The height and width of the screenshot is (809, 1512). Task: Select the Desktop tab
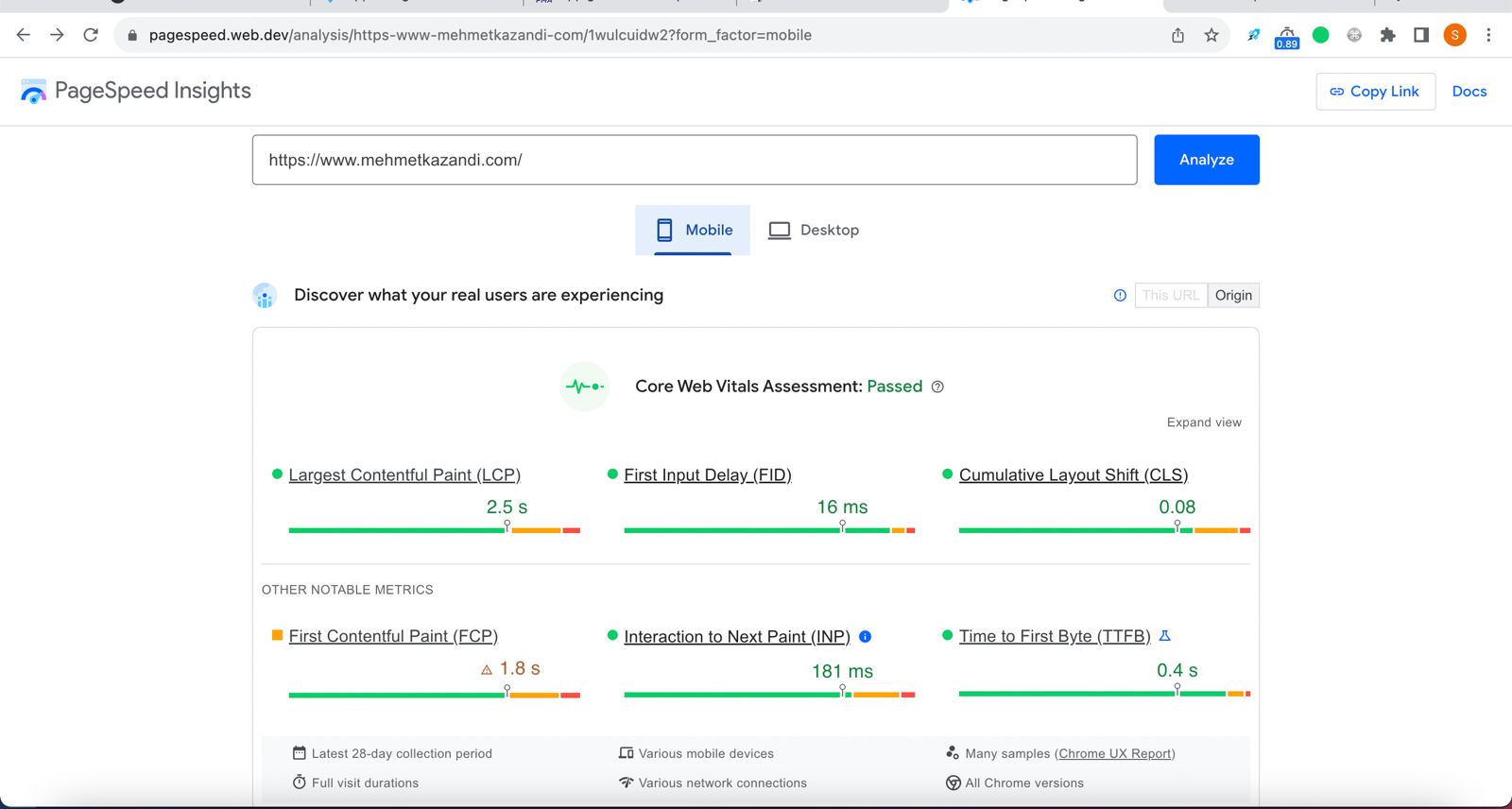[x=814, y=230]
